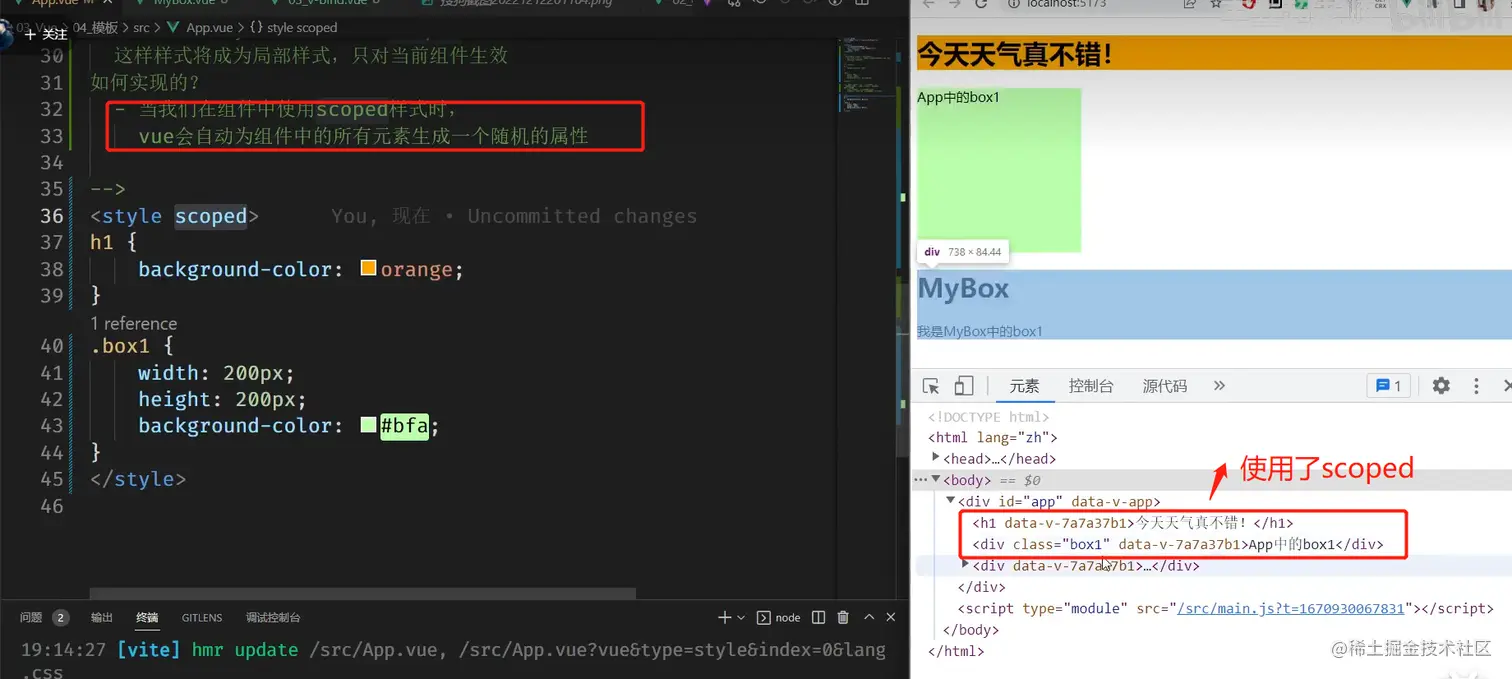Click the site info icon before localhost
The width and height of the screenshot is (1512, 679).
pyautogui.click(x=1012, y=5)
